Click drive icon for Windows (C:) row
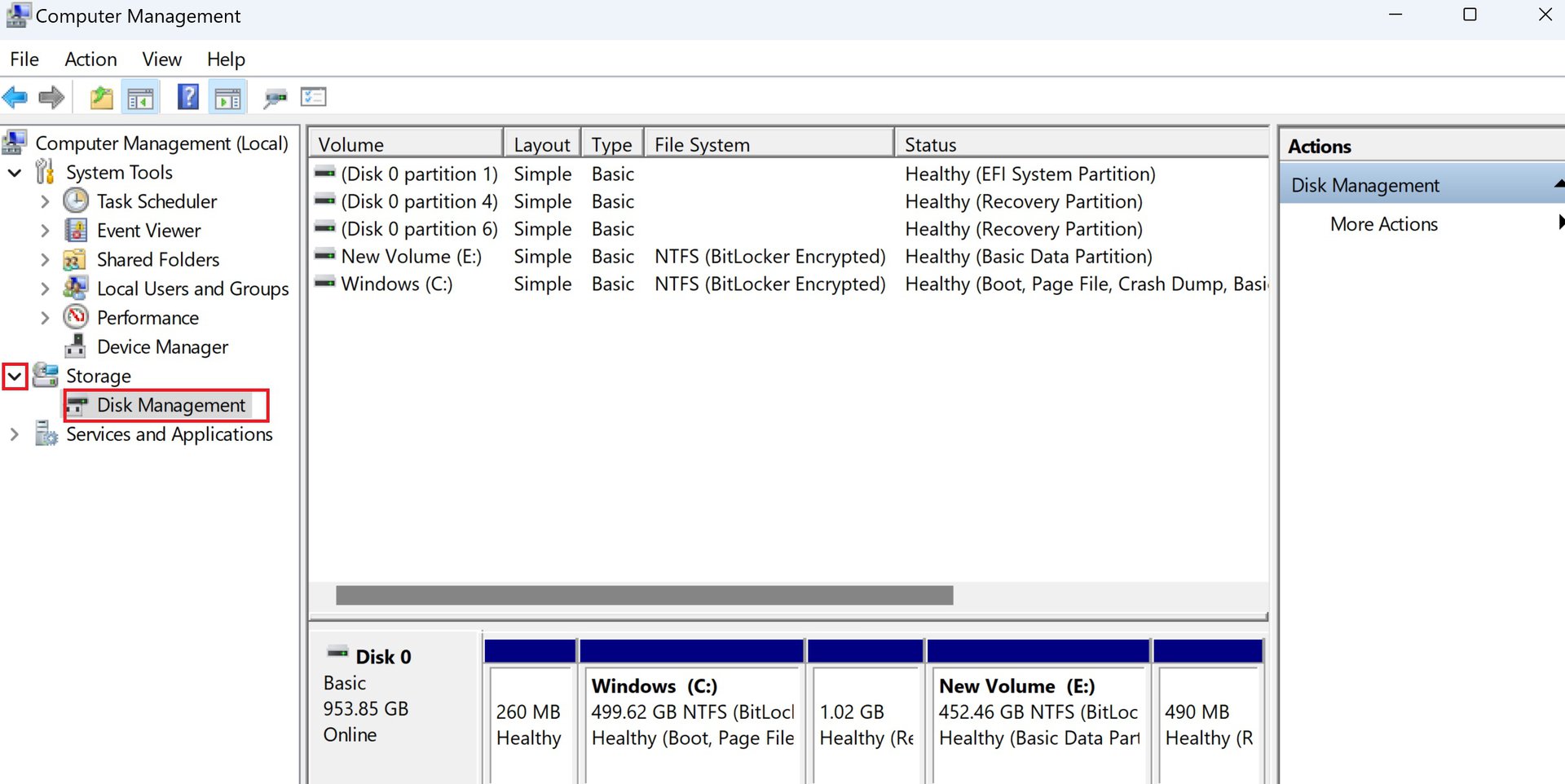 (325, 284)
